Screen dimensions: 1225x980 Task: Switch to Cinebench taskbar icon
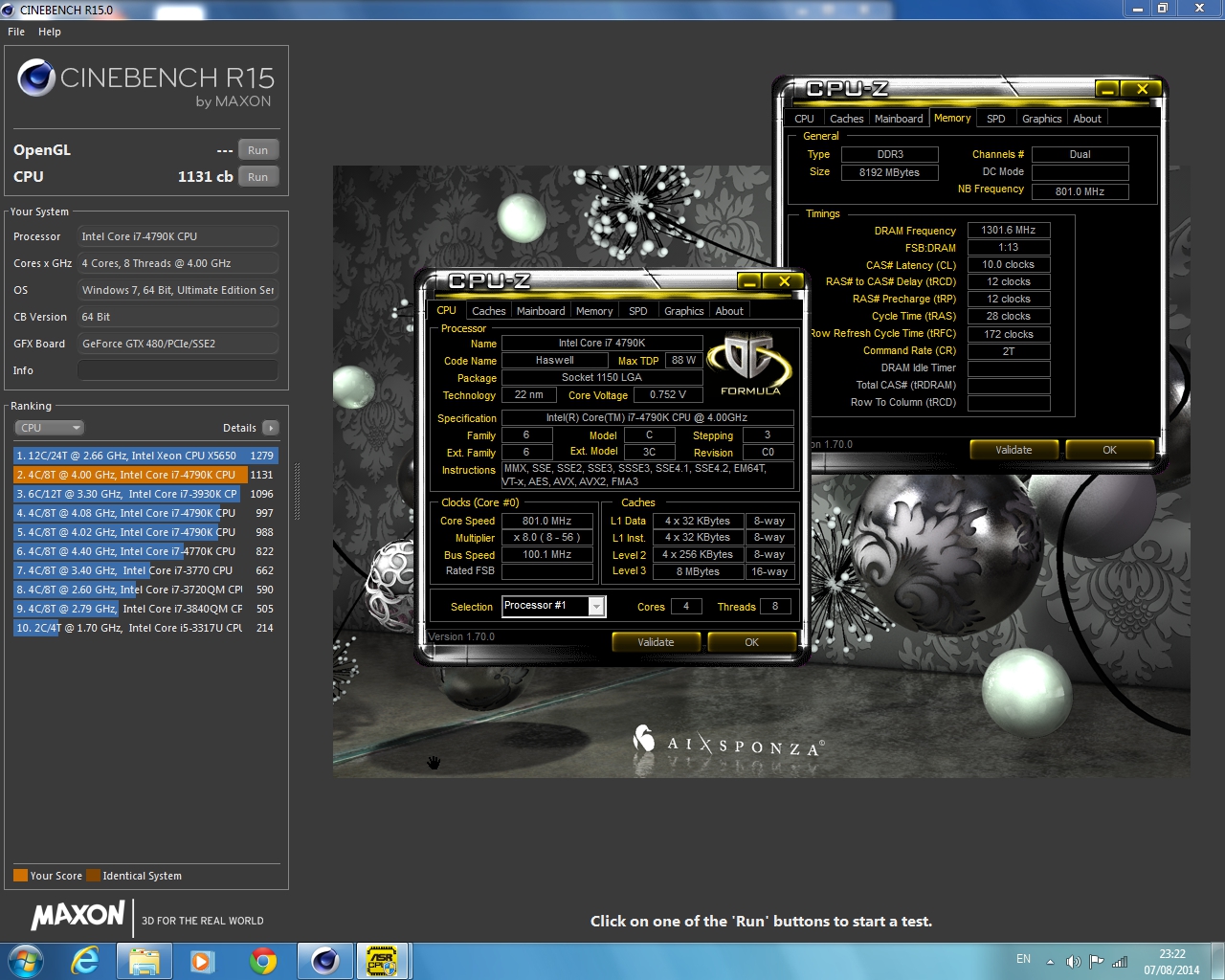[x=324, y=961]
